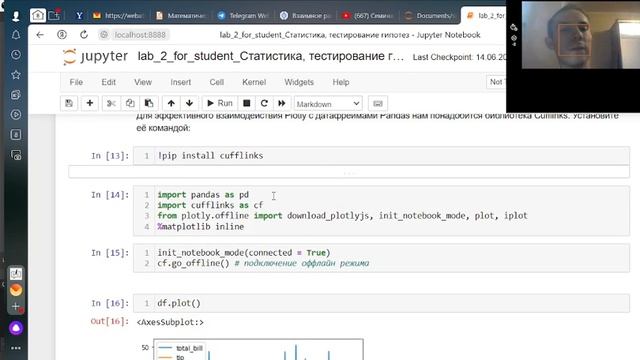
Task: Open orange app icon in sidebar dock
Action: click(x=16, y=290)
